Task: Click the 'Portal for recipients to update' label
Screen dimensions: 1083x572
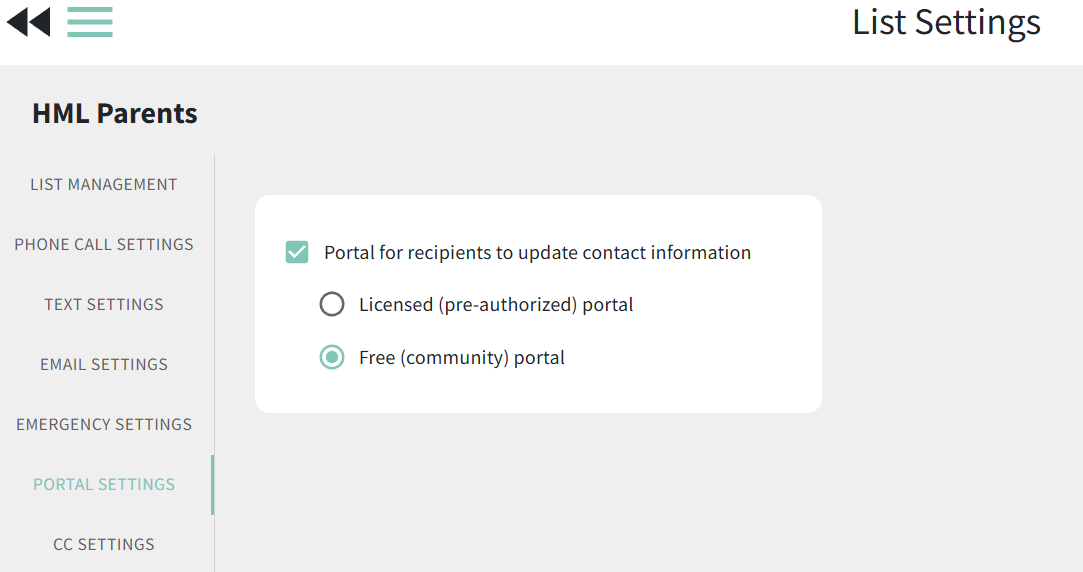Action: point(537,253)
